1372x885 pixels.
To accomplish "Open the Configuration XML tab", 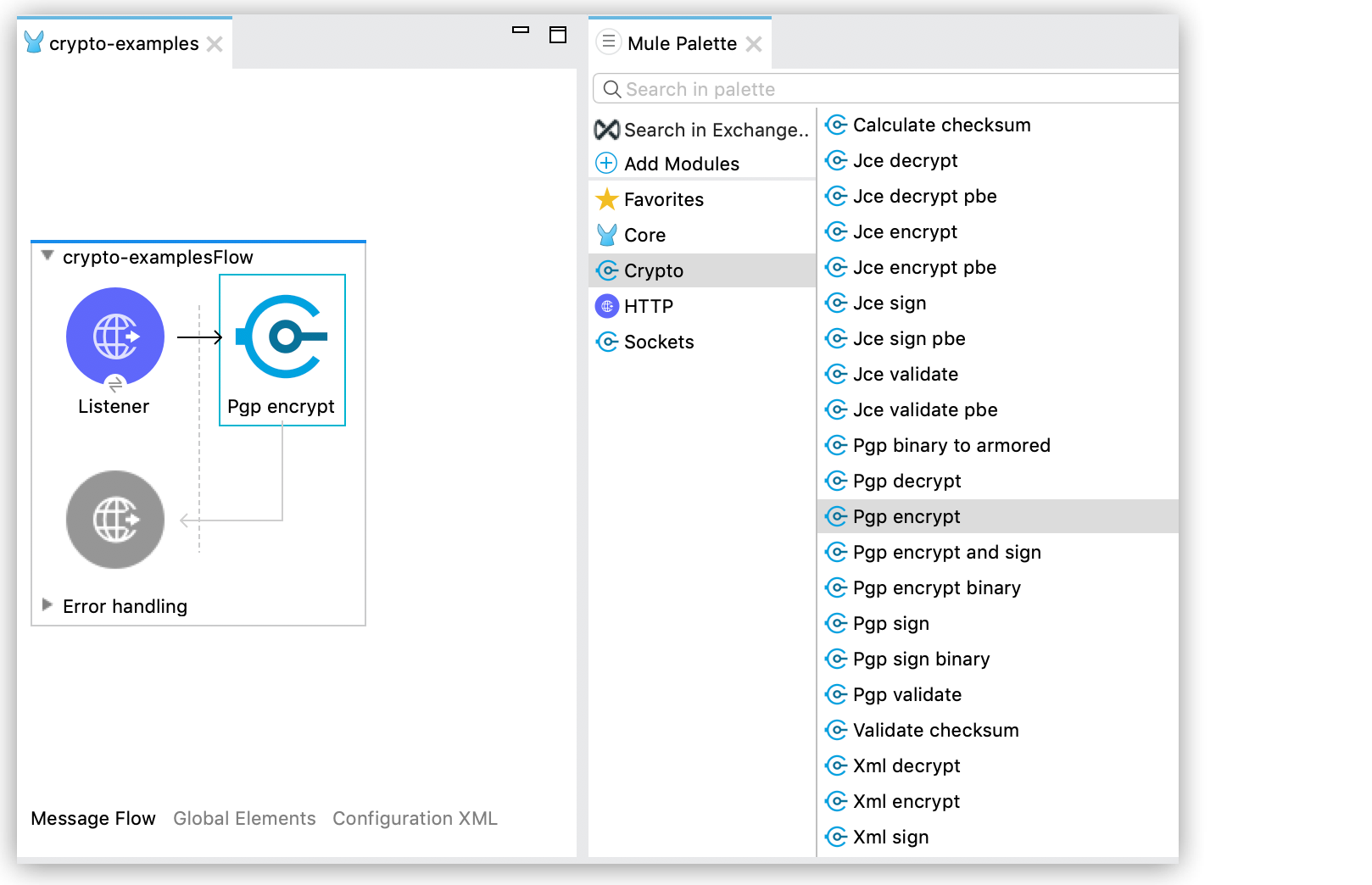I will pos(415,818).
